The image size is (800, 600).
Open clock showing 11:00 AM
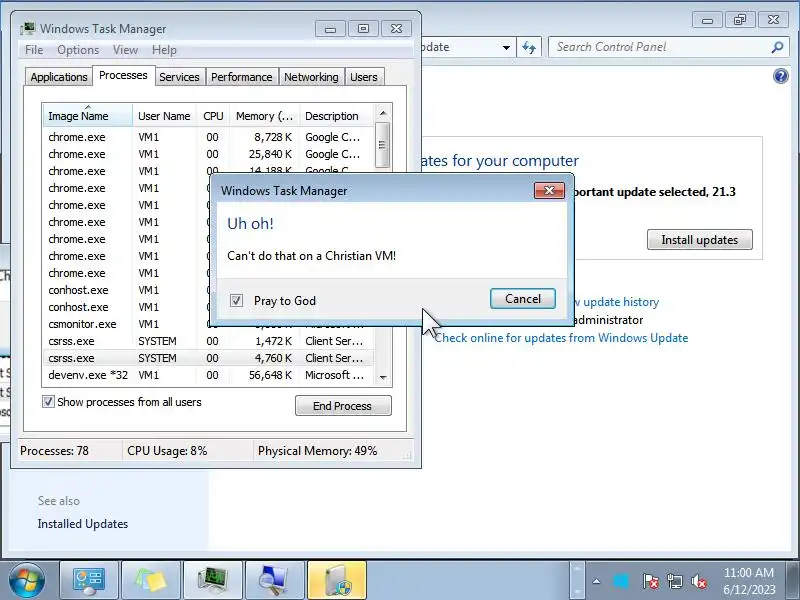(748, 581)
